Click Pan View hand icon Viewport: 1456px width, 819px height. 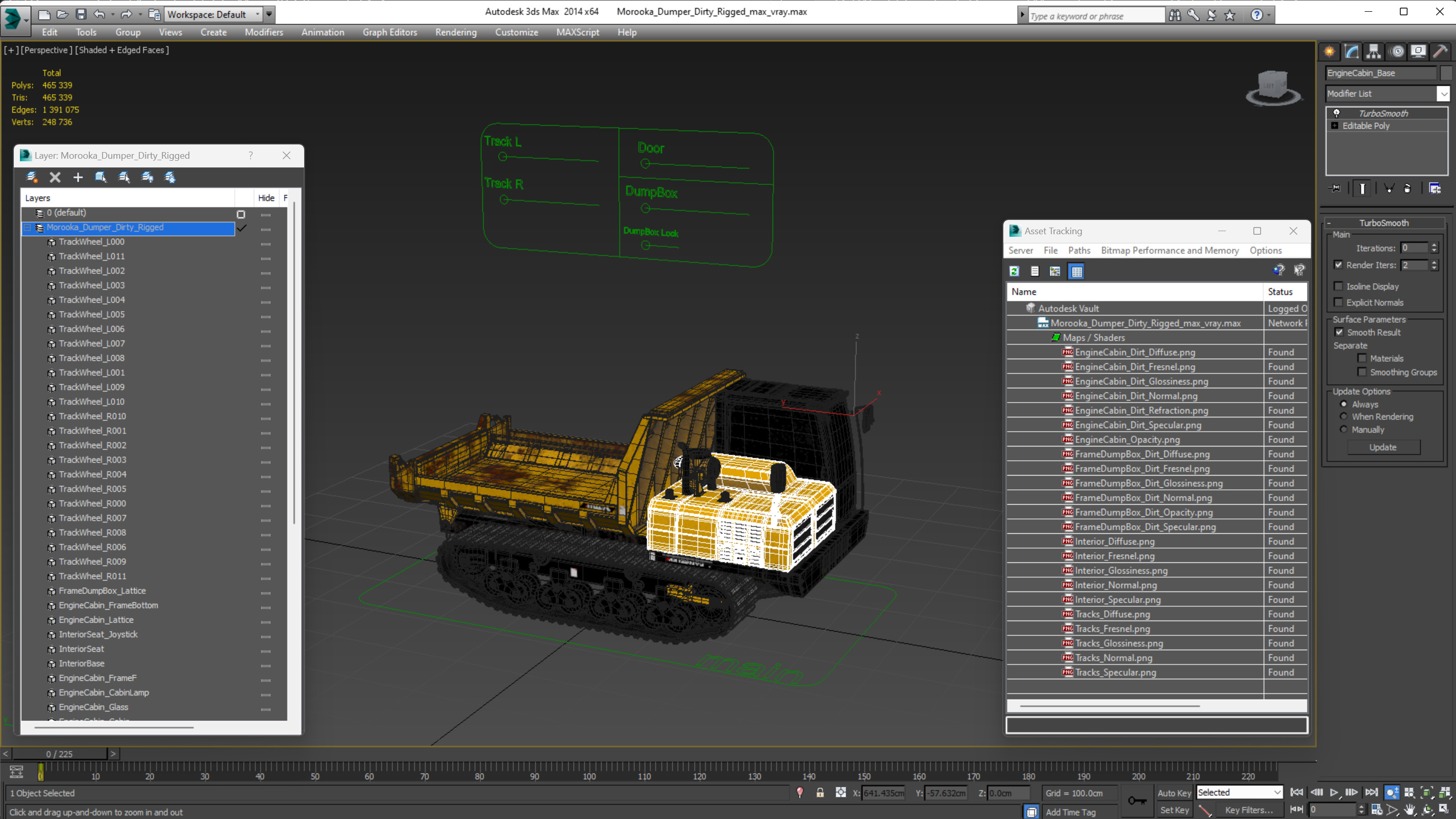1410,809
